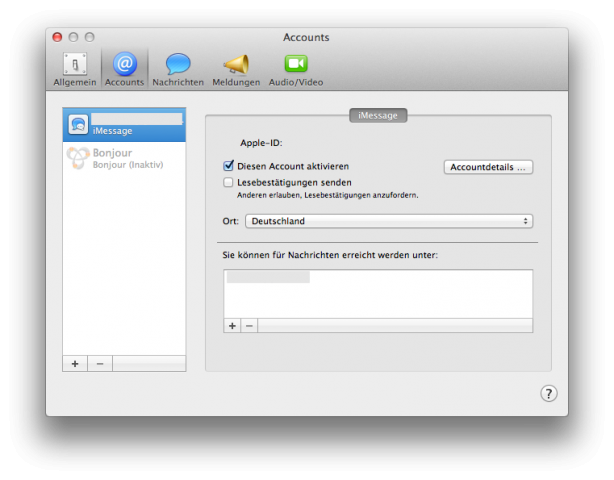Enable Lesebestätigungen senden checkbox

click(x=229, y=183)
